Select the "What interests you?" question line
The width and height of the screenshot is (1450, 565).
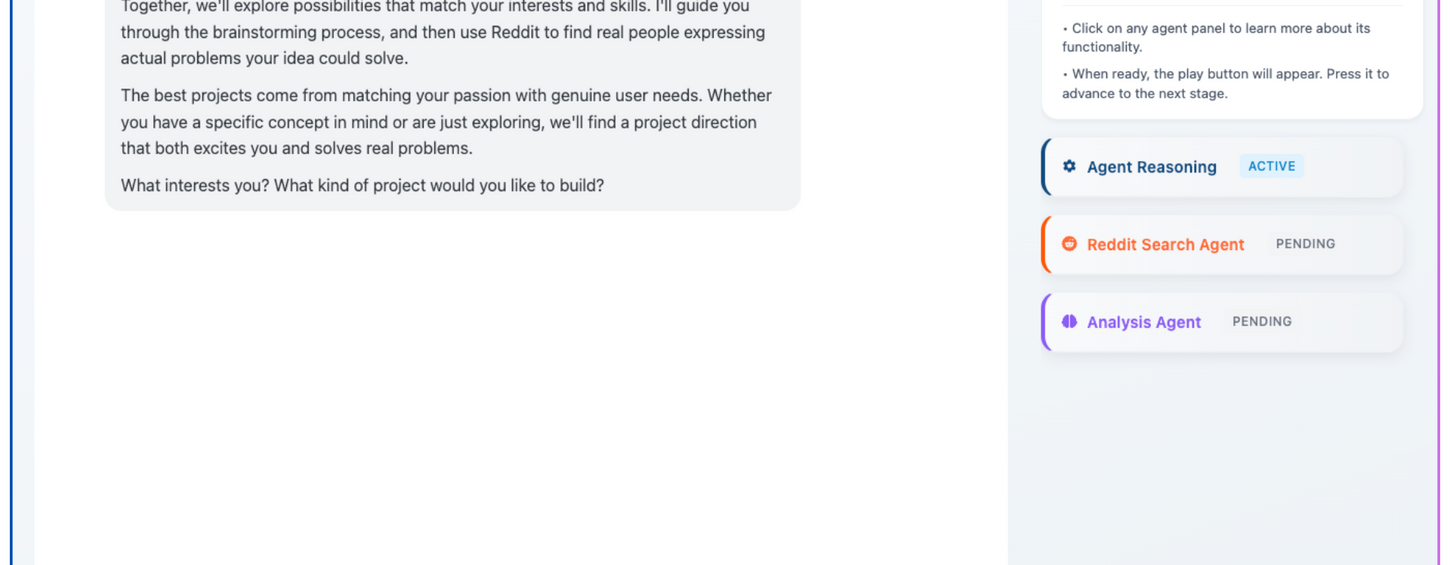(362, 186)
